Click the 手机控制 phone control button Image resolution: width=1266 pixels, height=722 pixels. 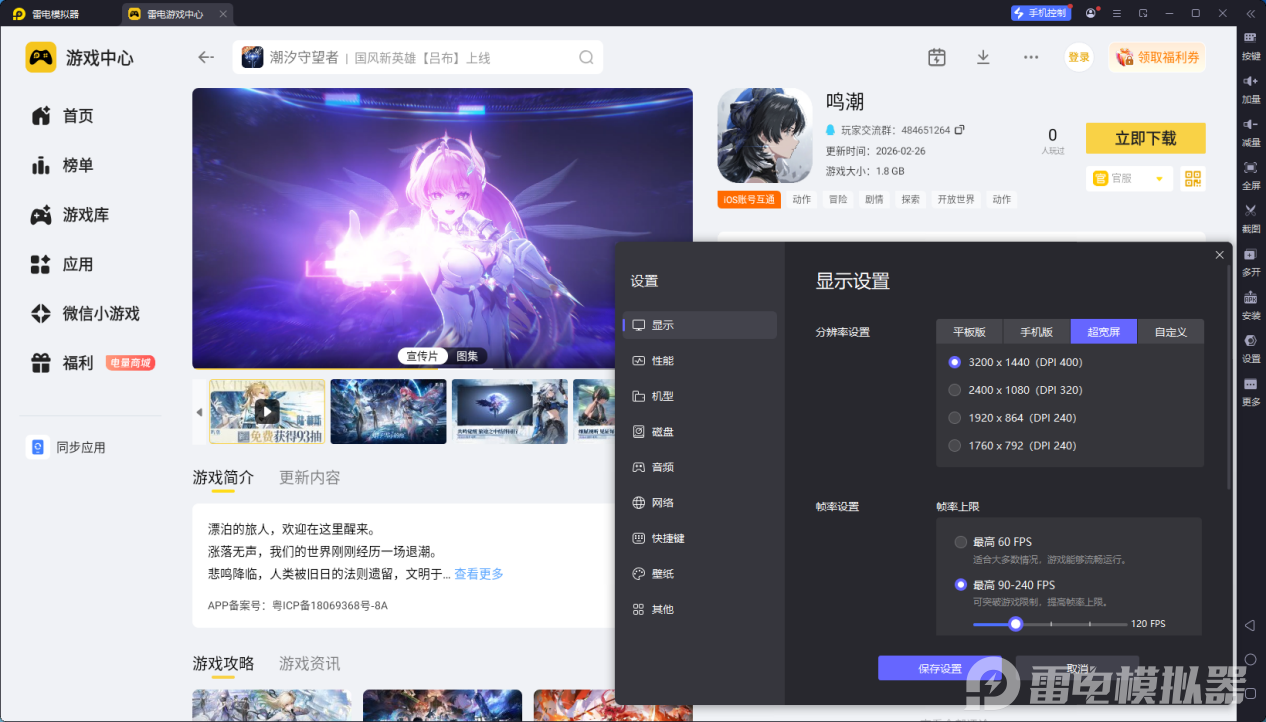[1041, 13]
